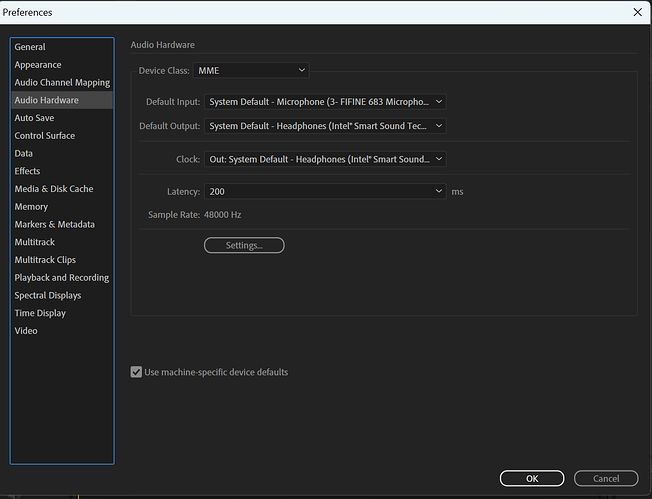This screenshot has width=652, height=499.
Task: Select the Audio Hardware category
Action: [x=62, y=100]
